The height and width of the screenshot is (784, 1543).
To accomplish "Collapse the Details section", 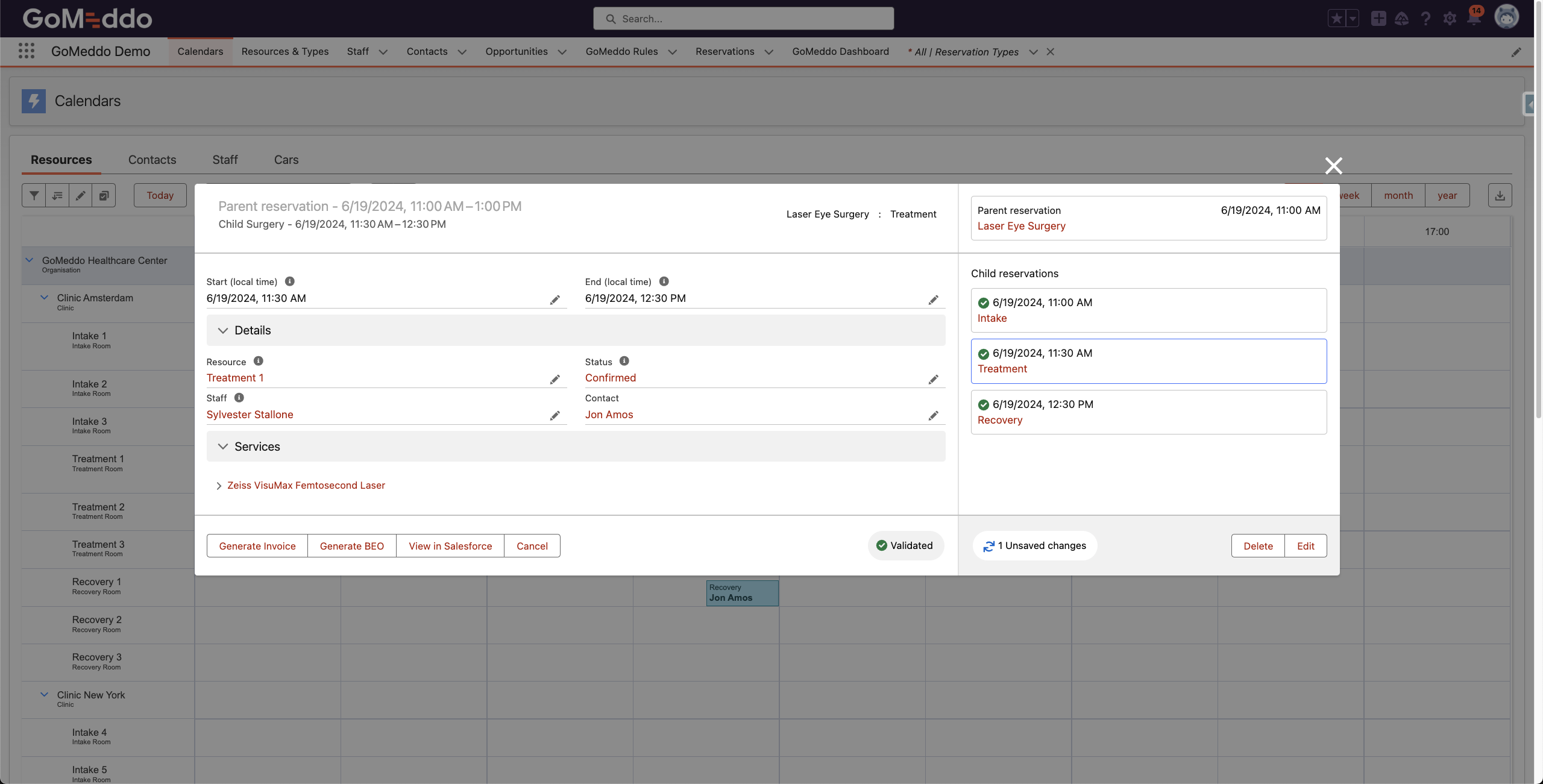I will (x=223, y=330).
